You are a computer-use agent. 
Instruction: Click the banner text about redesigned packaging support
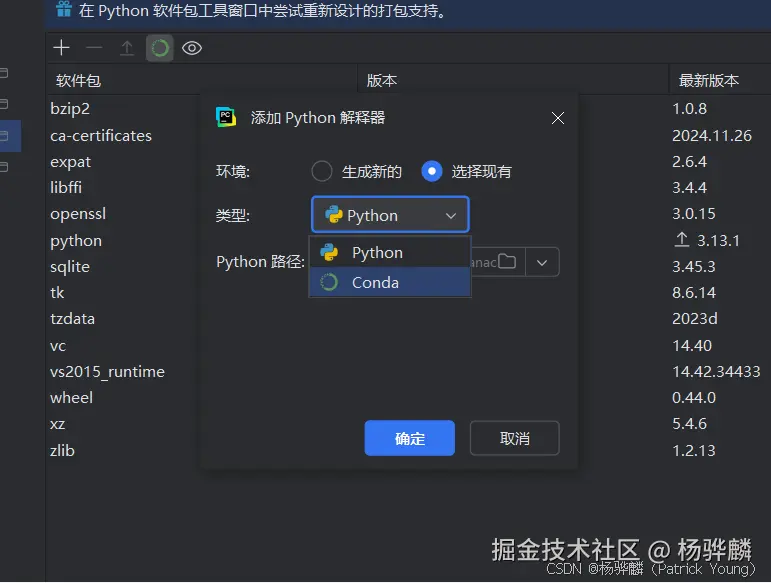pos(263,10)
